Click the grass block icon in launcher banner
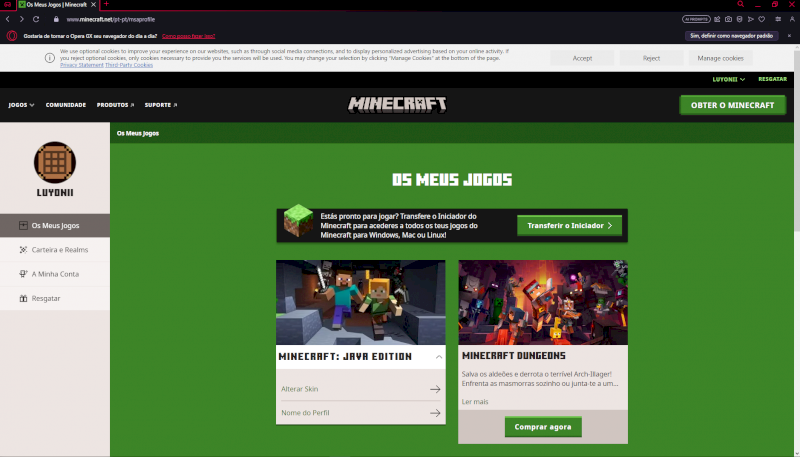The width and height of the screenshot is (800, 457). tap(298, 221)
